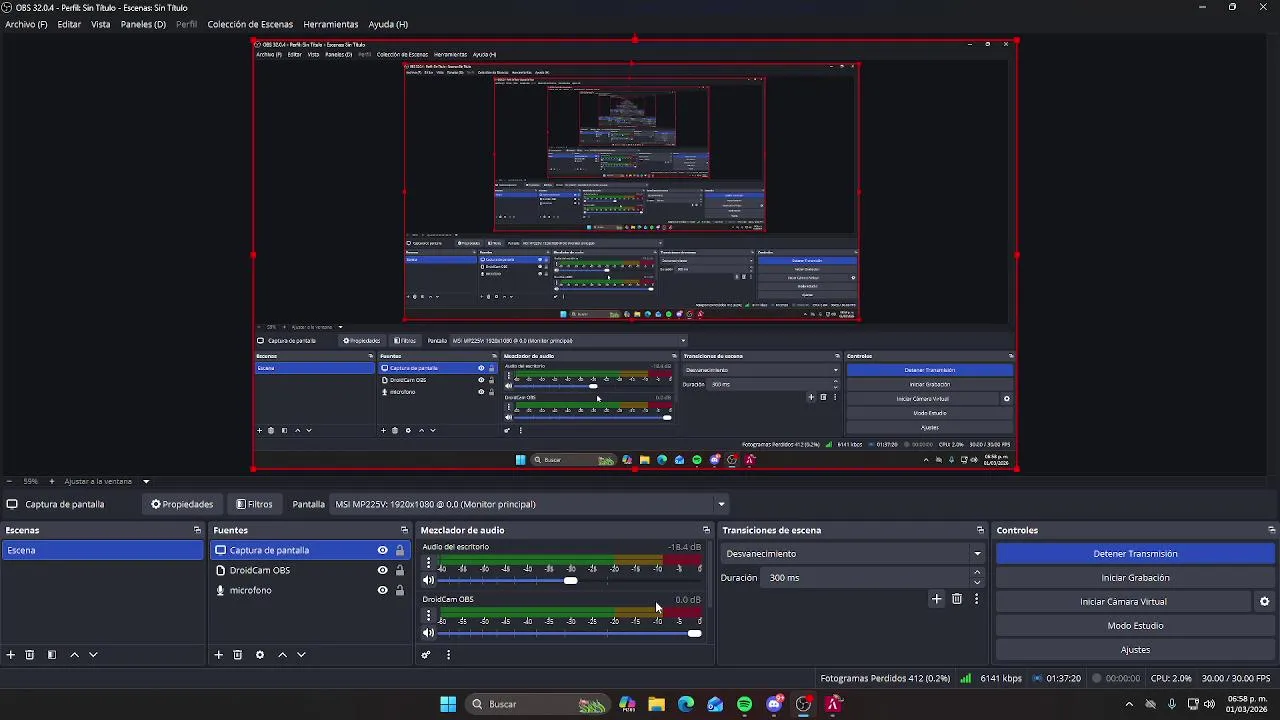Start Iniciar Cámara Virtual
The width and height of the screenshot is (1280, 720).
[x=1123, y=602]
